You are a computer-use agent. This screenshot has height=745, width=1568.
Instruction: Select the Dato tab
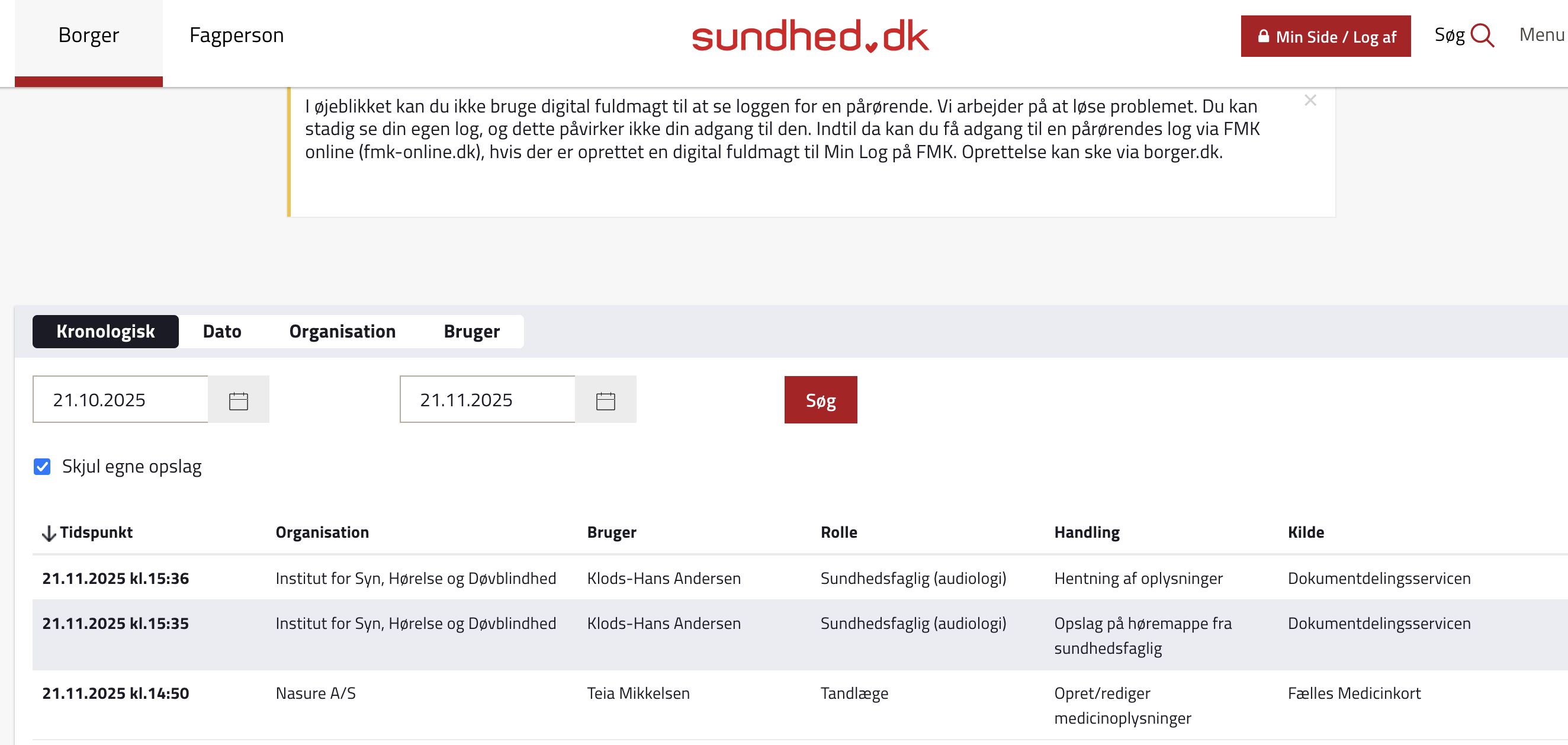point(221,332)
